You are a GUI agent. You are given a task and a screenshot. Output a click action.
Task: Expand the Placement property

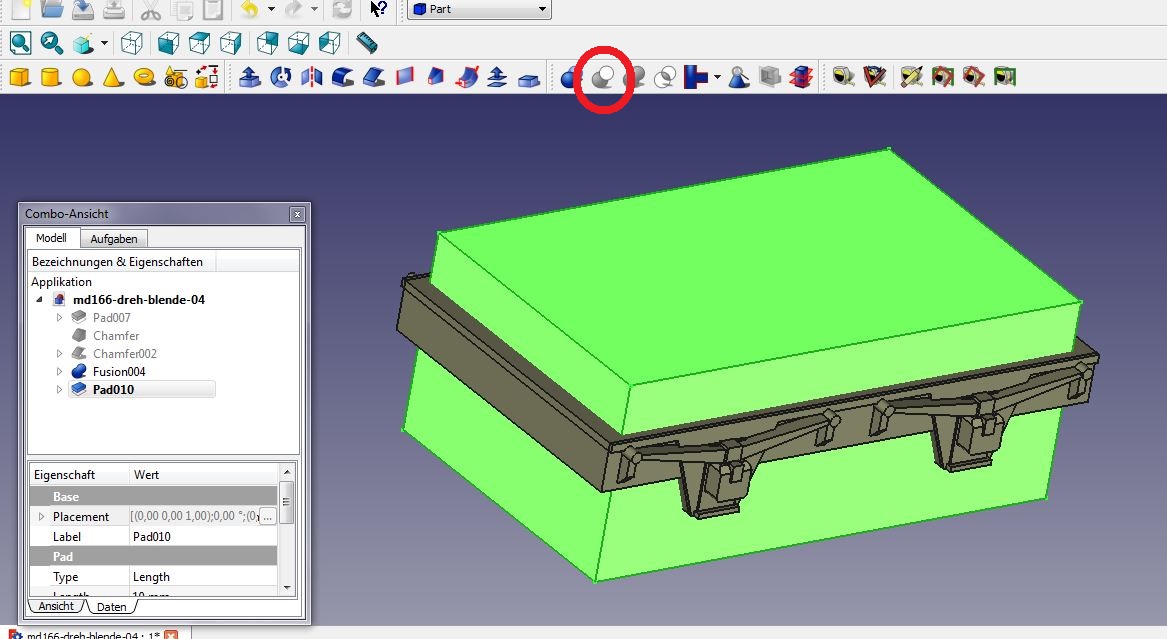pyautogui.click(x=42, y=516)
